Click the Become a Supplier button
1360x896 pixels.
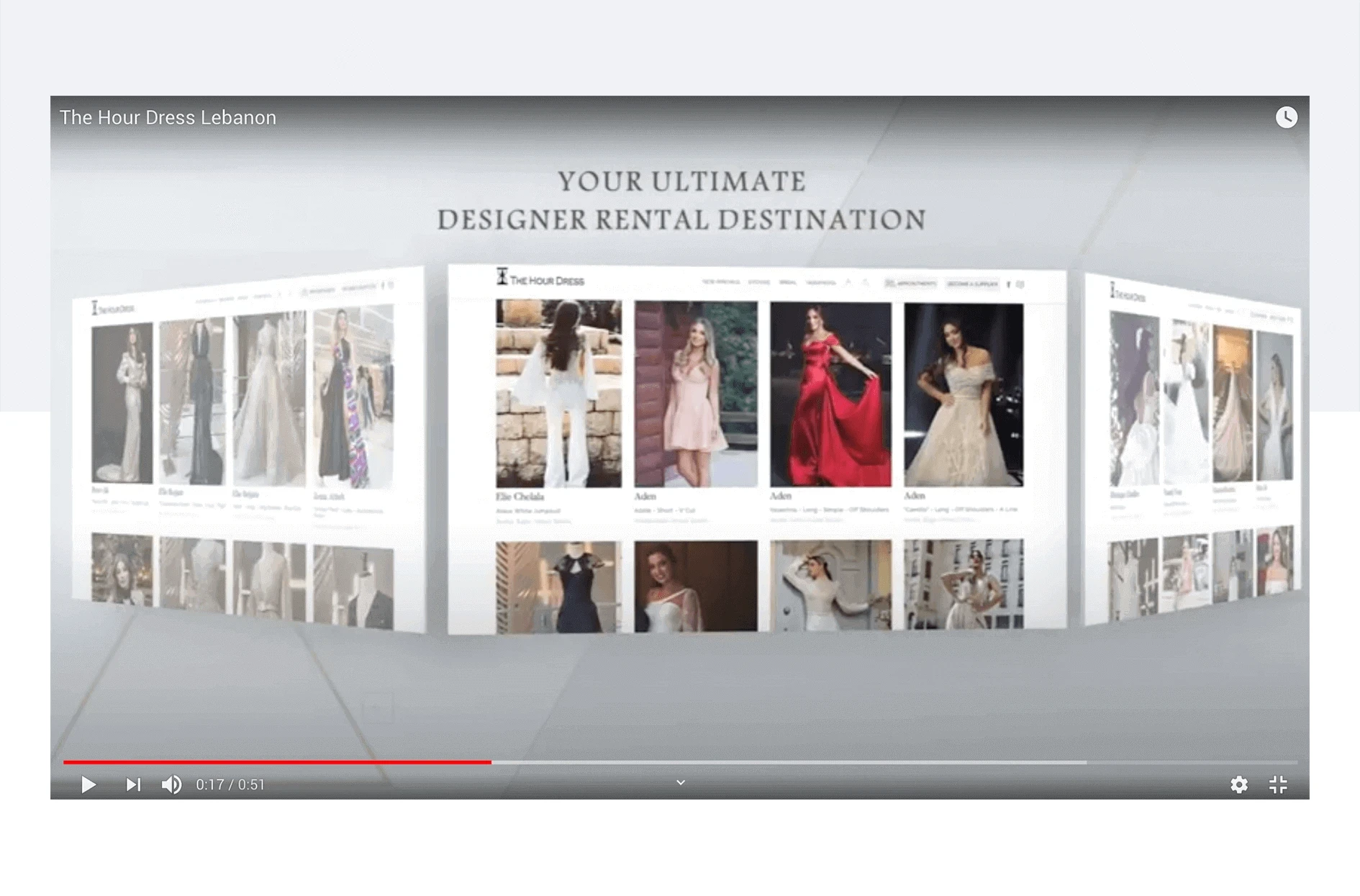pos(972,284)
